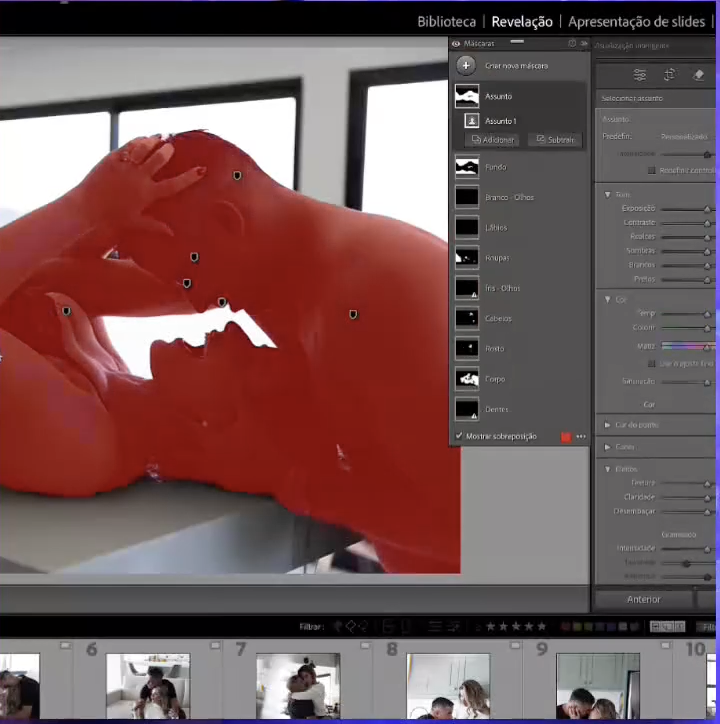The height and width of the screenshot is (724, 720).
Task: Click warning icon on Dentes mask thumbnail
Action: coord(474,416)
